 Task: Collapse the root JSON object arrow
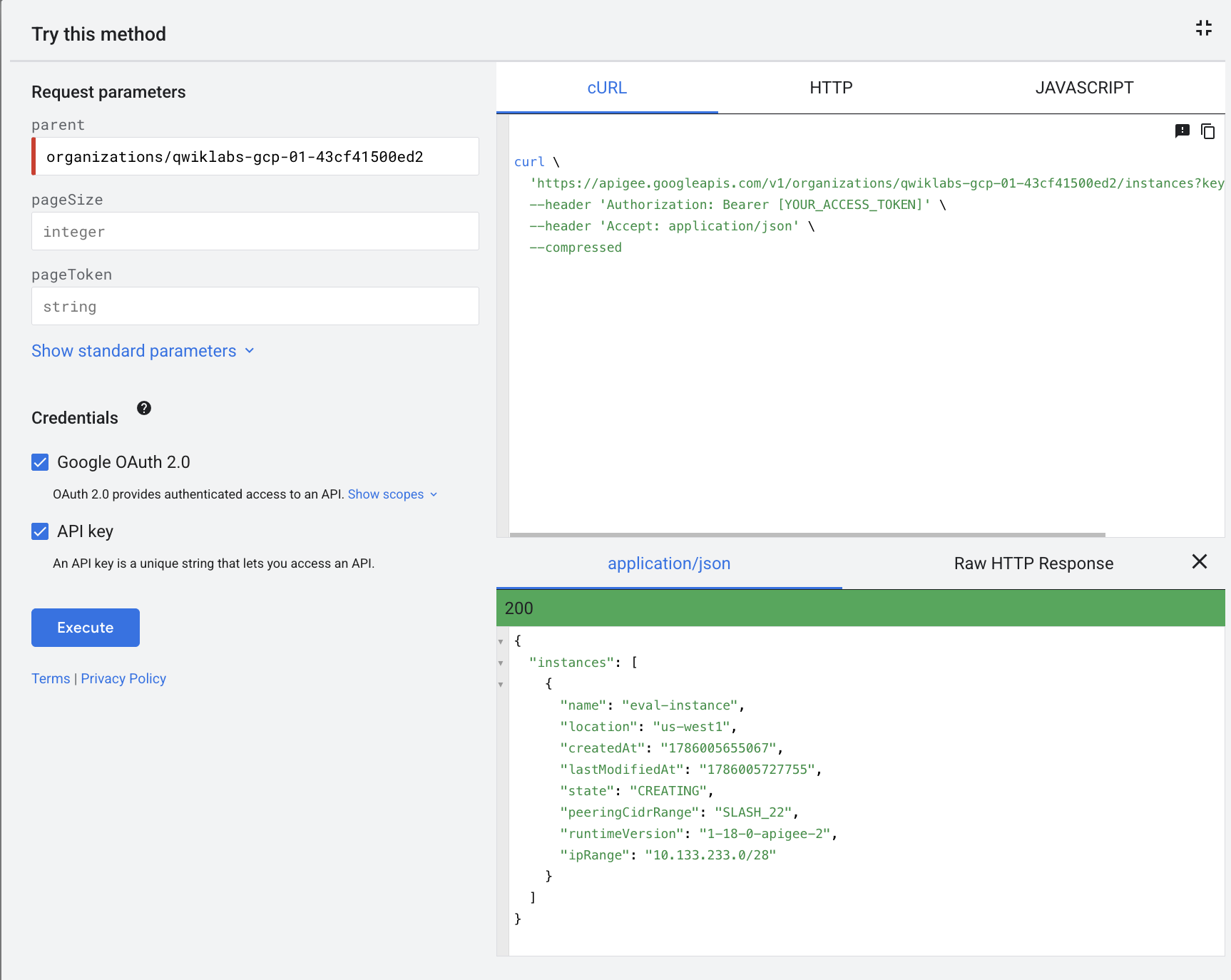coord(501,641)
